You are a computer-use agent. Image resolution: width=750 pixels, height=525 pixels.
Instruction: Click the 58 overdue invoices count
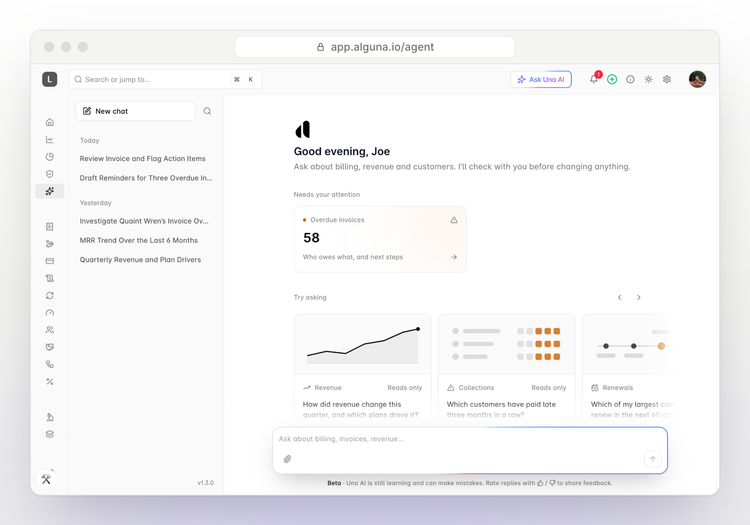click(311, 238)
